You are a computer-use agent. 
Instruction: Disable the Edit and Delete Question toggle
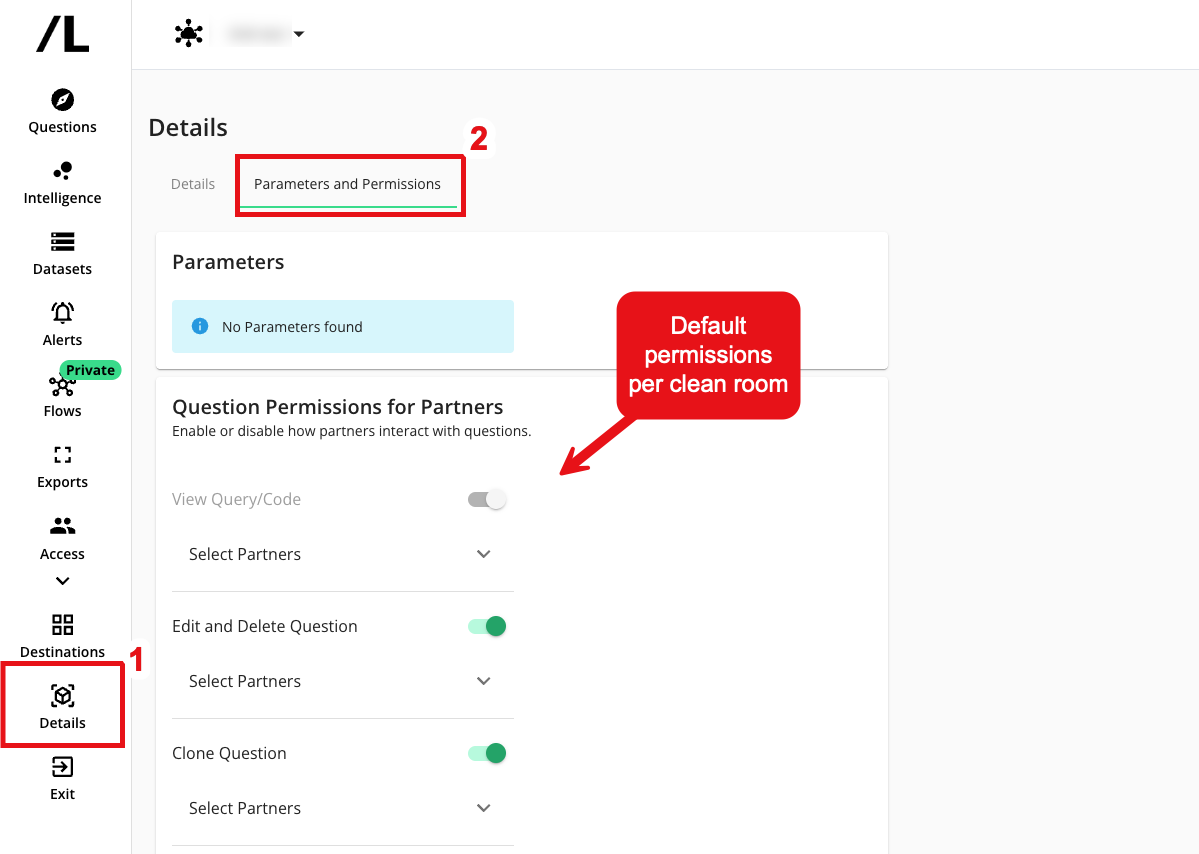coord(487,626)
